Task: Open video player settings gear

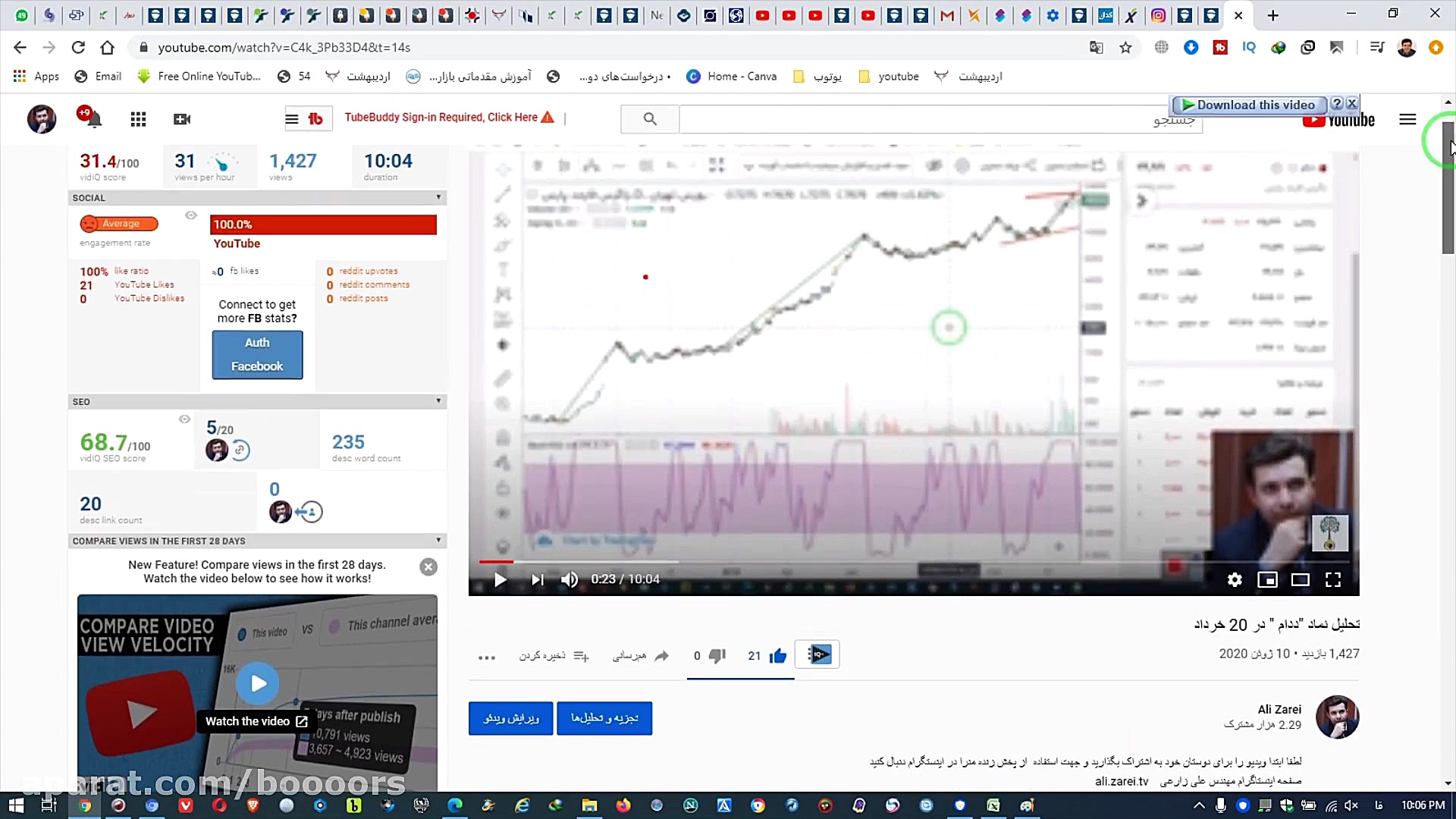Action: tap(1235, 579)
